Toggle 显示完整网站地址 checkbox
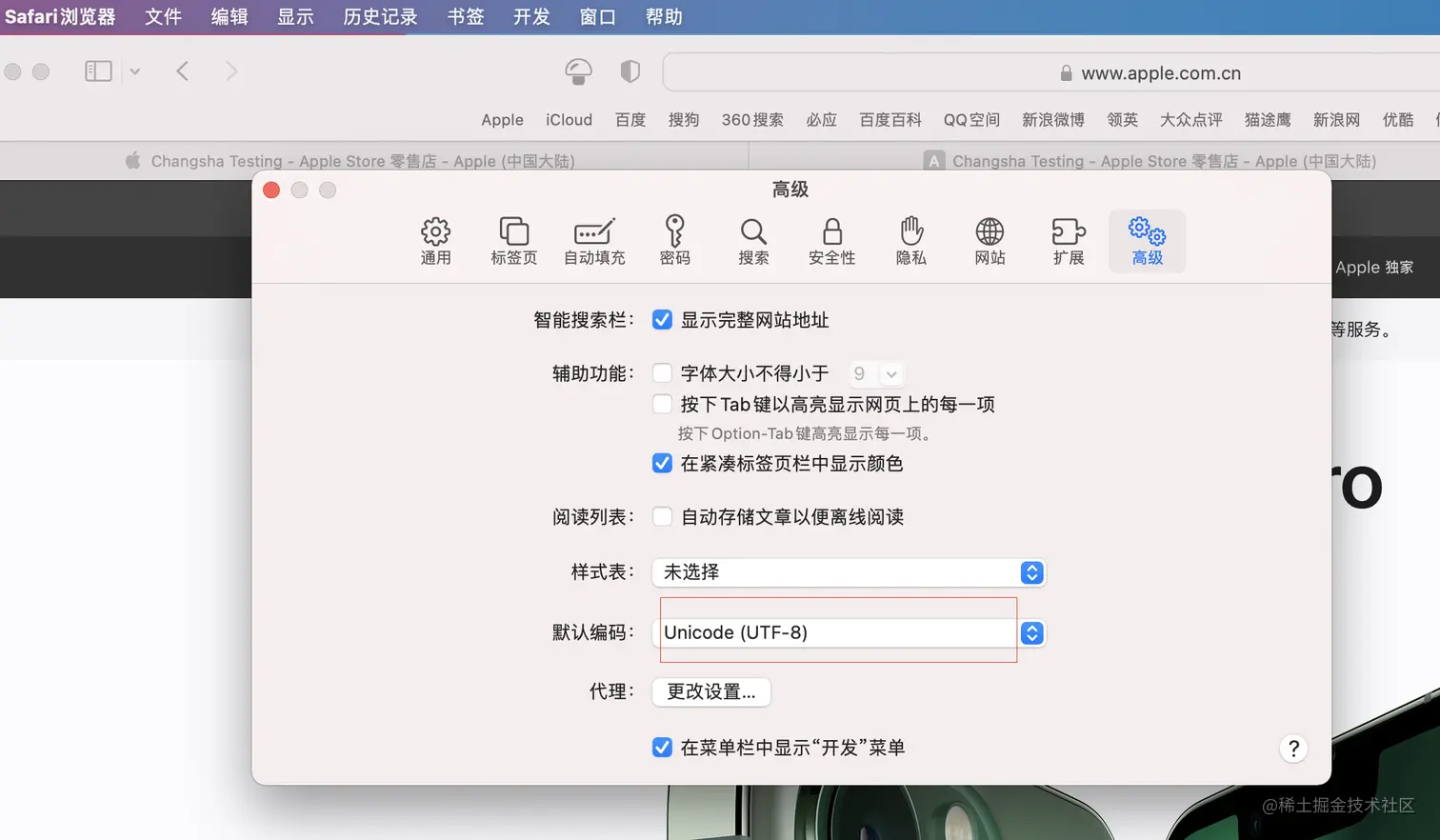The image size is (1440, 840). tap(662, 320)
